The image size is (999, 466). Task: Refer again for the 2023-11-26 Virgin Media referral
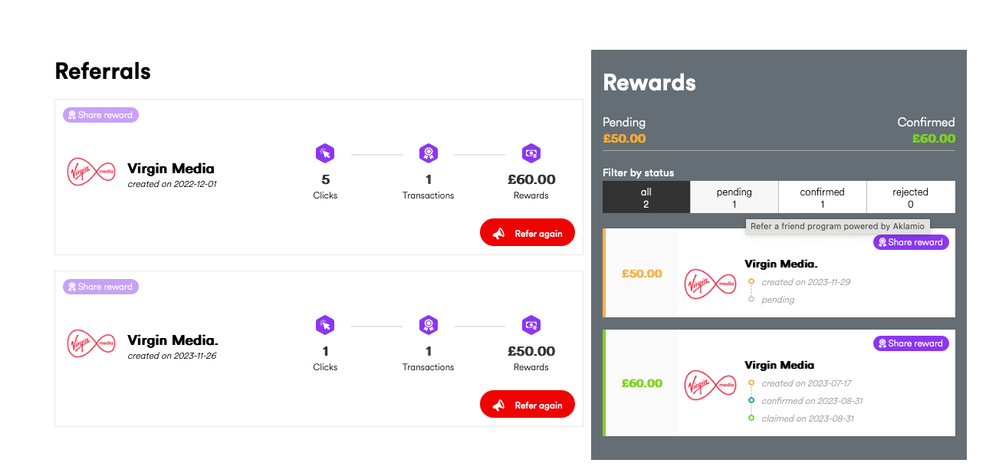tap(528, 404)
